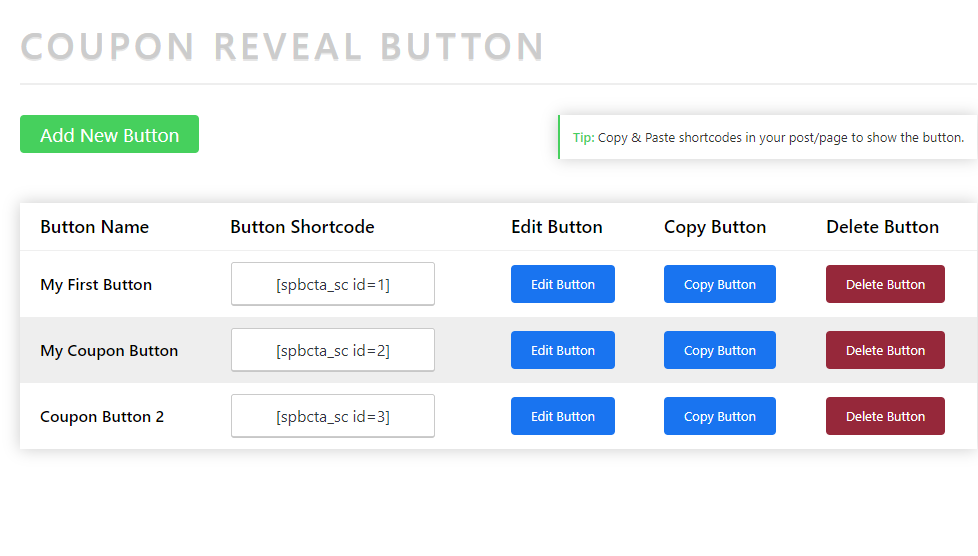Click the Coupon Reveal Button page heading
The height and width of the screenshot is (556, 978).
(x=282, y=47)
